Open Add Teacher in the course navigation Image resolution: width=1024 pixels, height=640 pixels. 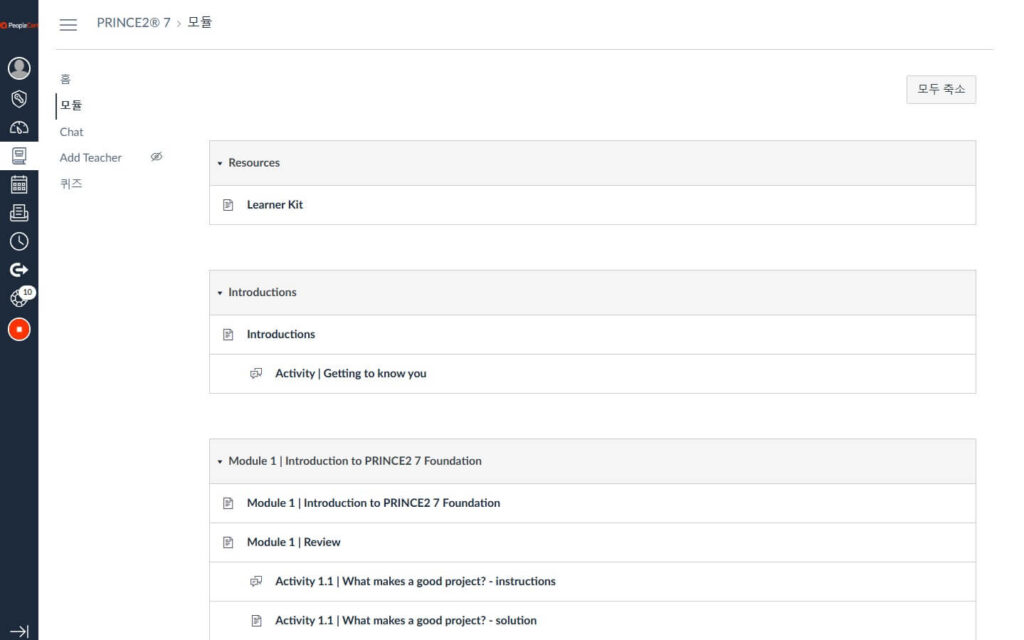(91, 157)
